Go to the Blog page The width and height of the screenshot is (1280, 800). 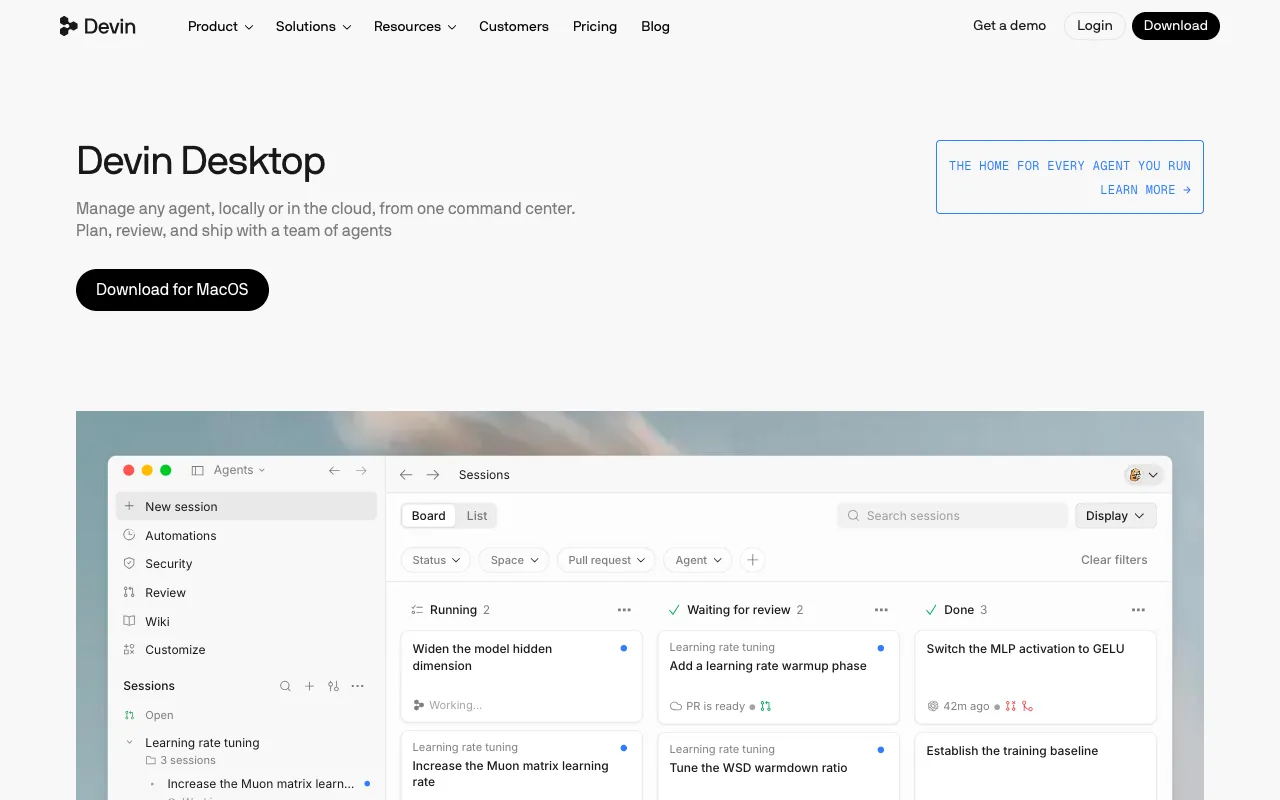pyautogui.click(x=655, y=26)
